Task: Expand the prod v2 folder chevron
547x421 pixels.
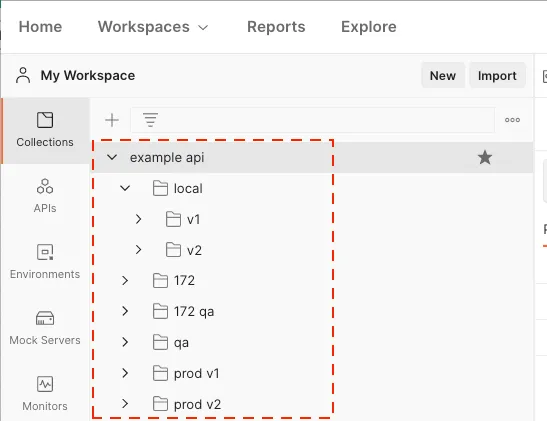Action: (125, 404)
